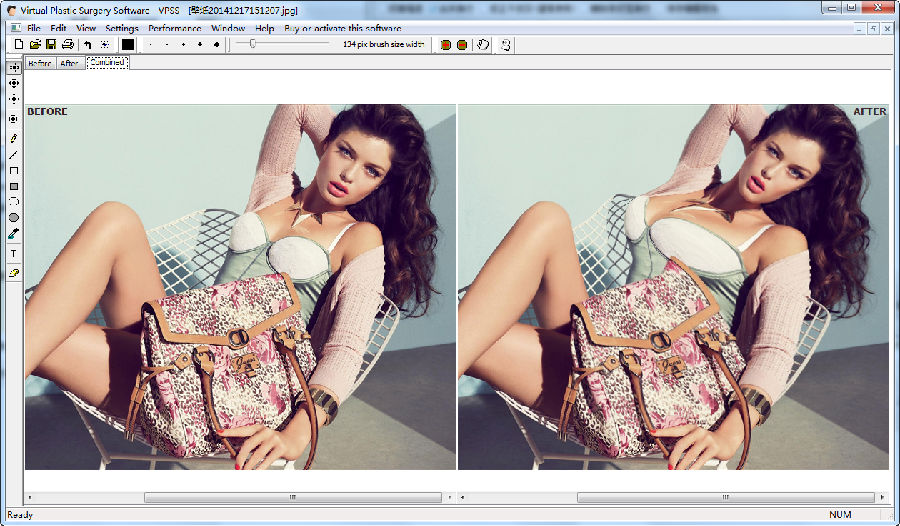Switch to the Before tab
900x526 pixels.
pos(40,63)
